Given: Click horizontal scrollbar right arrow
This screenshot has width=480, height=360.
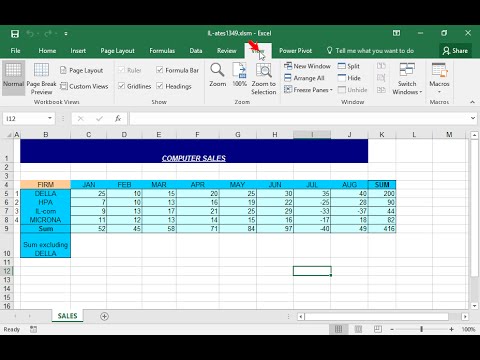Looking at the screenshot, I should [465, 316].
